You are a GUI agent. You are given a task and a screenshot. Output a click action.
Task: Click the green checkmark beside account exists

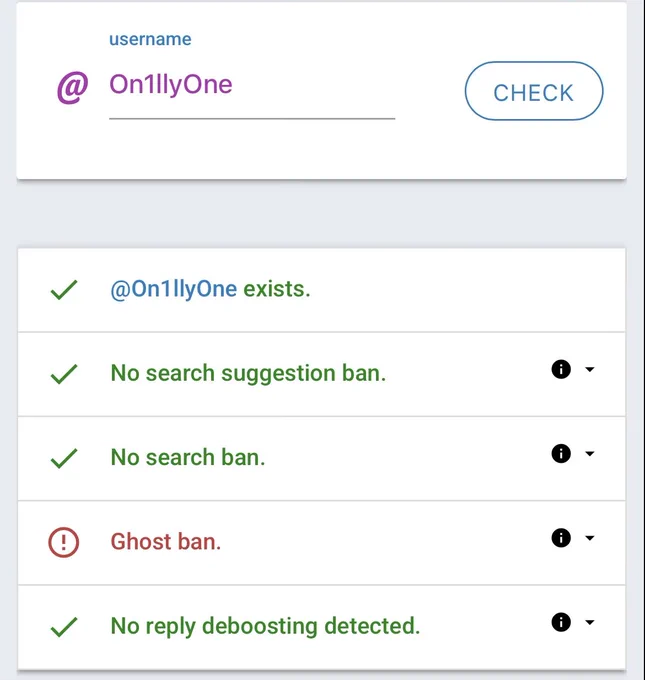[64, 290]
